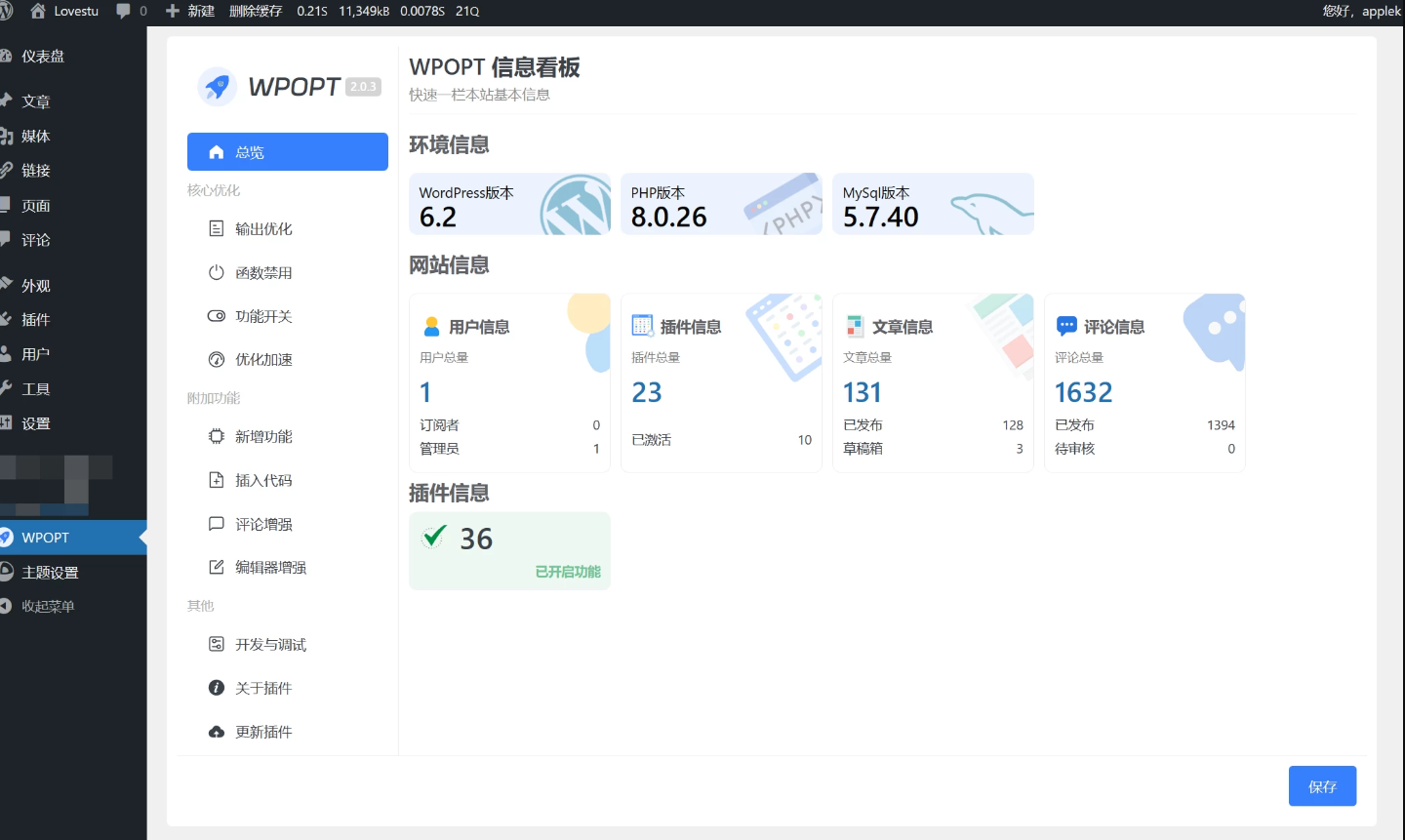Open the 关于插件 info icon
Image resolution: width=1405 pixels, height=840 pixels.
[x=217, y=689]
